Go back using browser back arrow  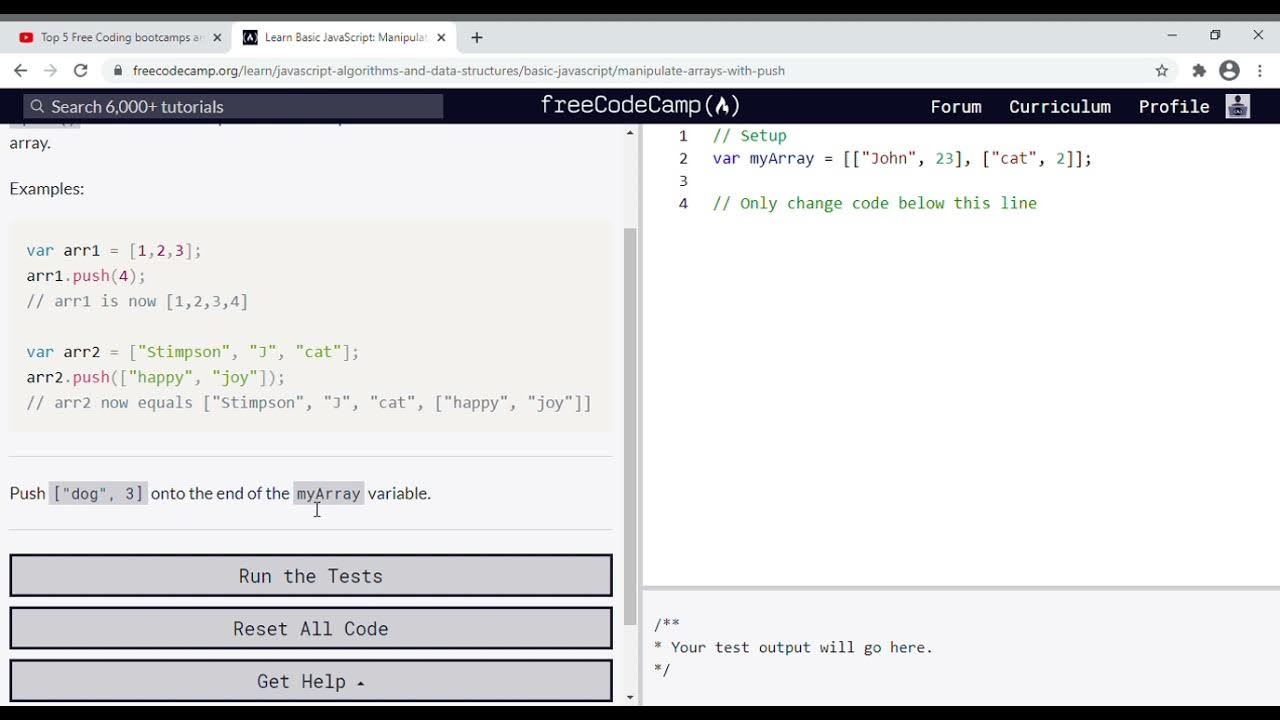(20, 70)
